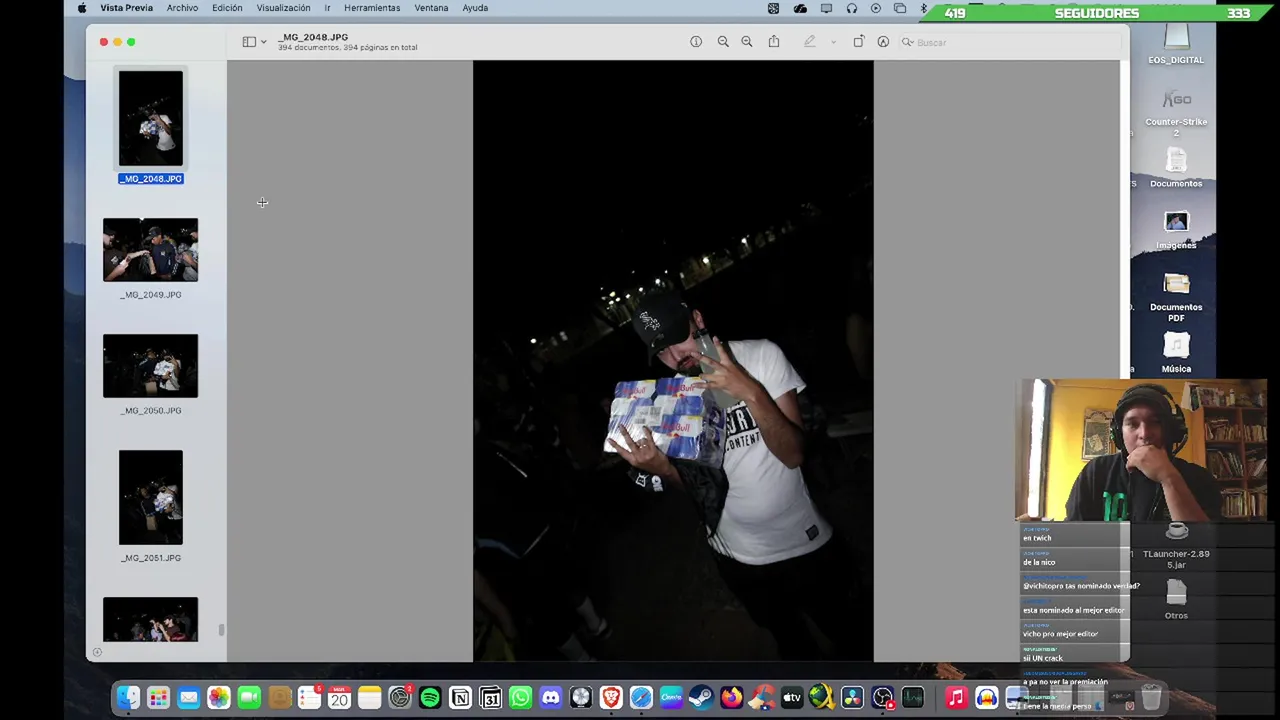Open DaVinci Resolve from the Dock
The height and width of the screenshot is (720, 1280).
pos(852,698)
